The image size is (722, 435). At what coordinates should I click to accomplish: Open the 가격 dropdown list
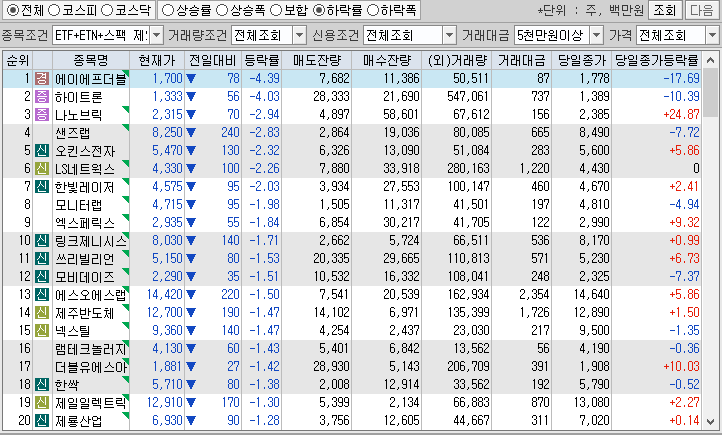712,35
